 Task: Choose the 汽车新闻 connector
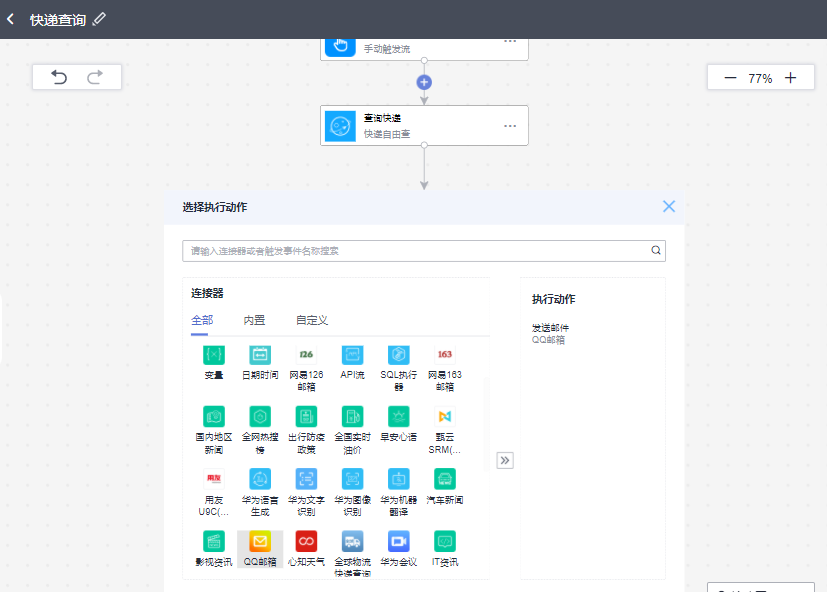point(445,487)
